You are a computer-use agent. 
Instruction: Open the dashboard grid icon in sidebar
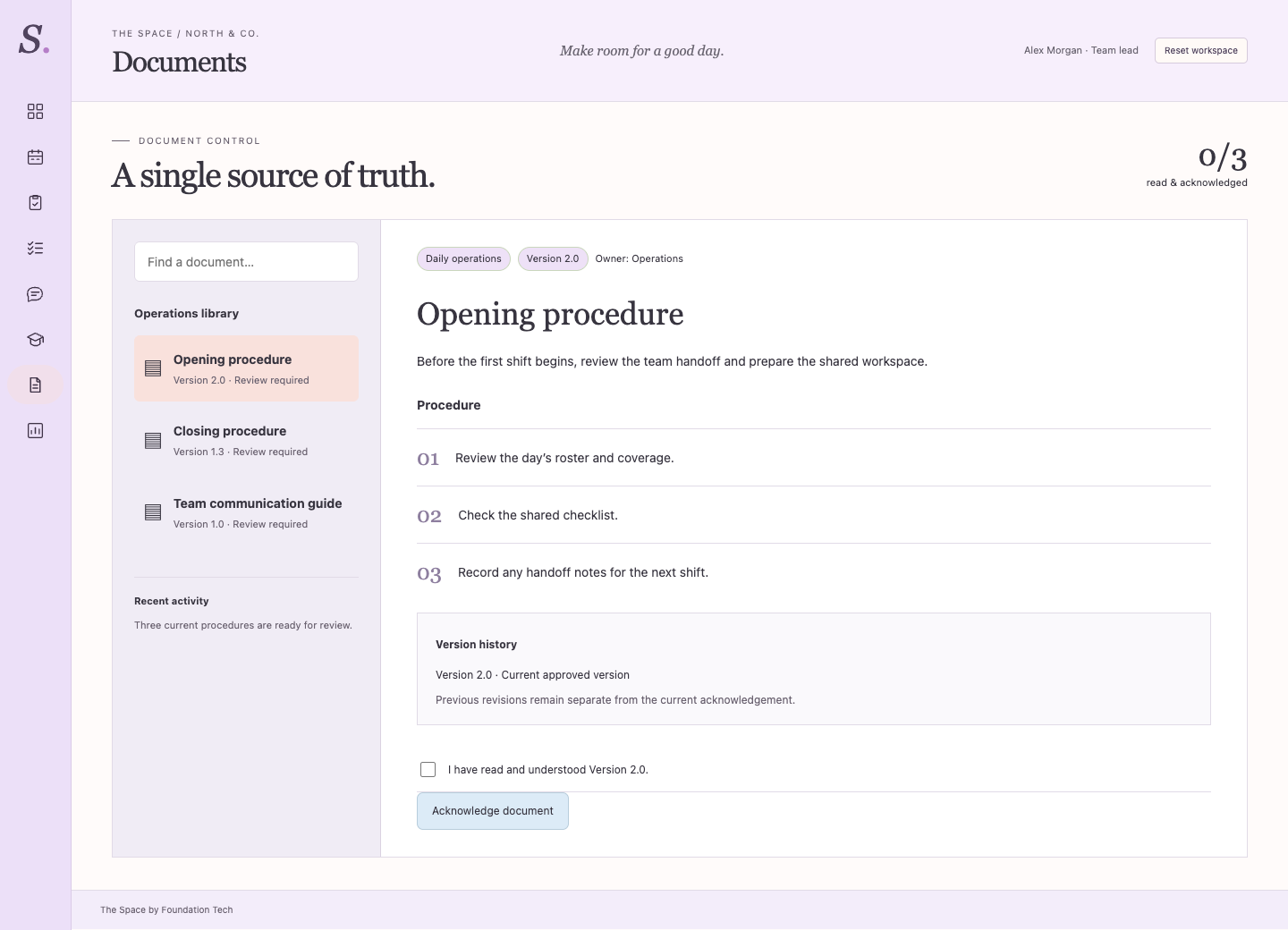click(35, 112)
